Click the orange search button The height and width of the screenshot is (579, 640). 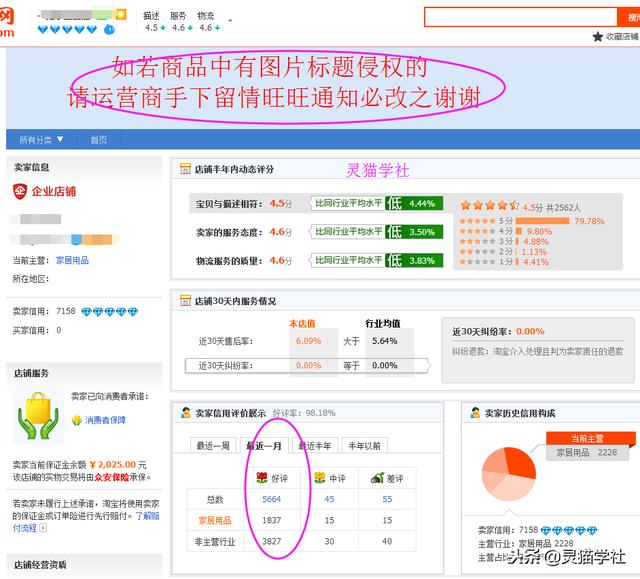[629, 17]
